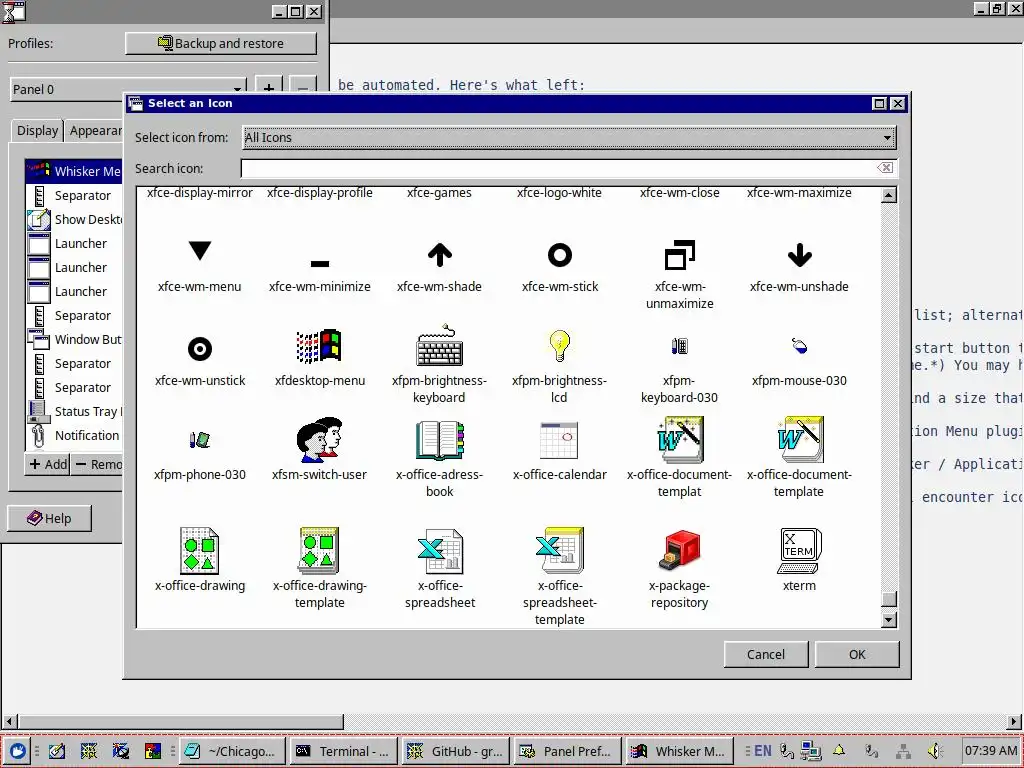The image size is (1024, 768).
Task: Click the EN keyboard layout indicator
Action: (762, 751)
